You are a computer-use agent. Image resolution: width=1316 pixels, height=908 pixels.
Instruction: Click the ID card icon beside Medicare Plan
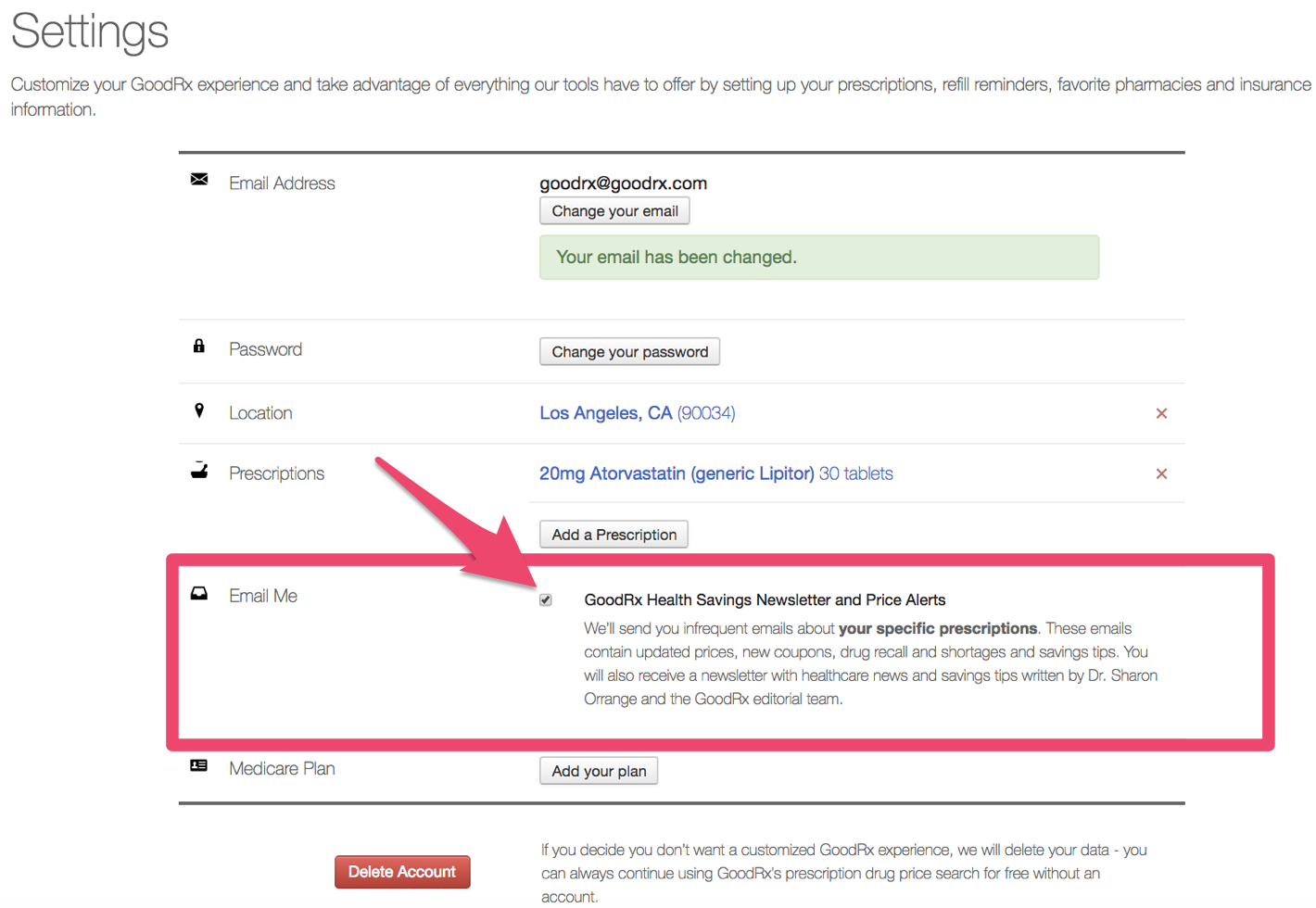click(198, 765)
